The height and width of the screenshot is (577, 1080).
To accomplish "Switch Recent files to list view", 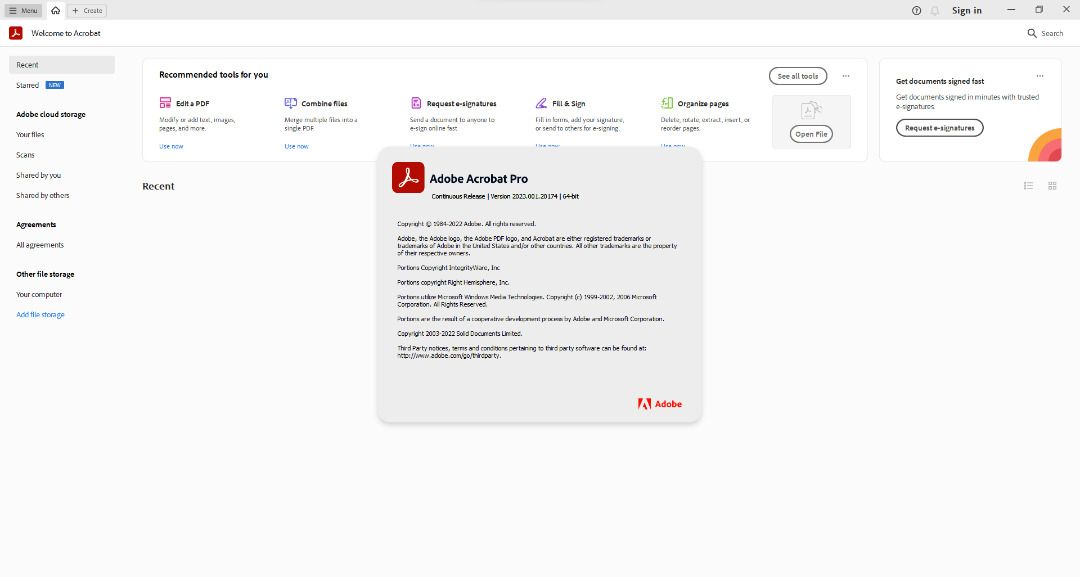I will (1028, 186).
